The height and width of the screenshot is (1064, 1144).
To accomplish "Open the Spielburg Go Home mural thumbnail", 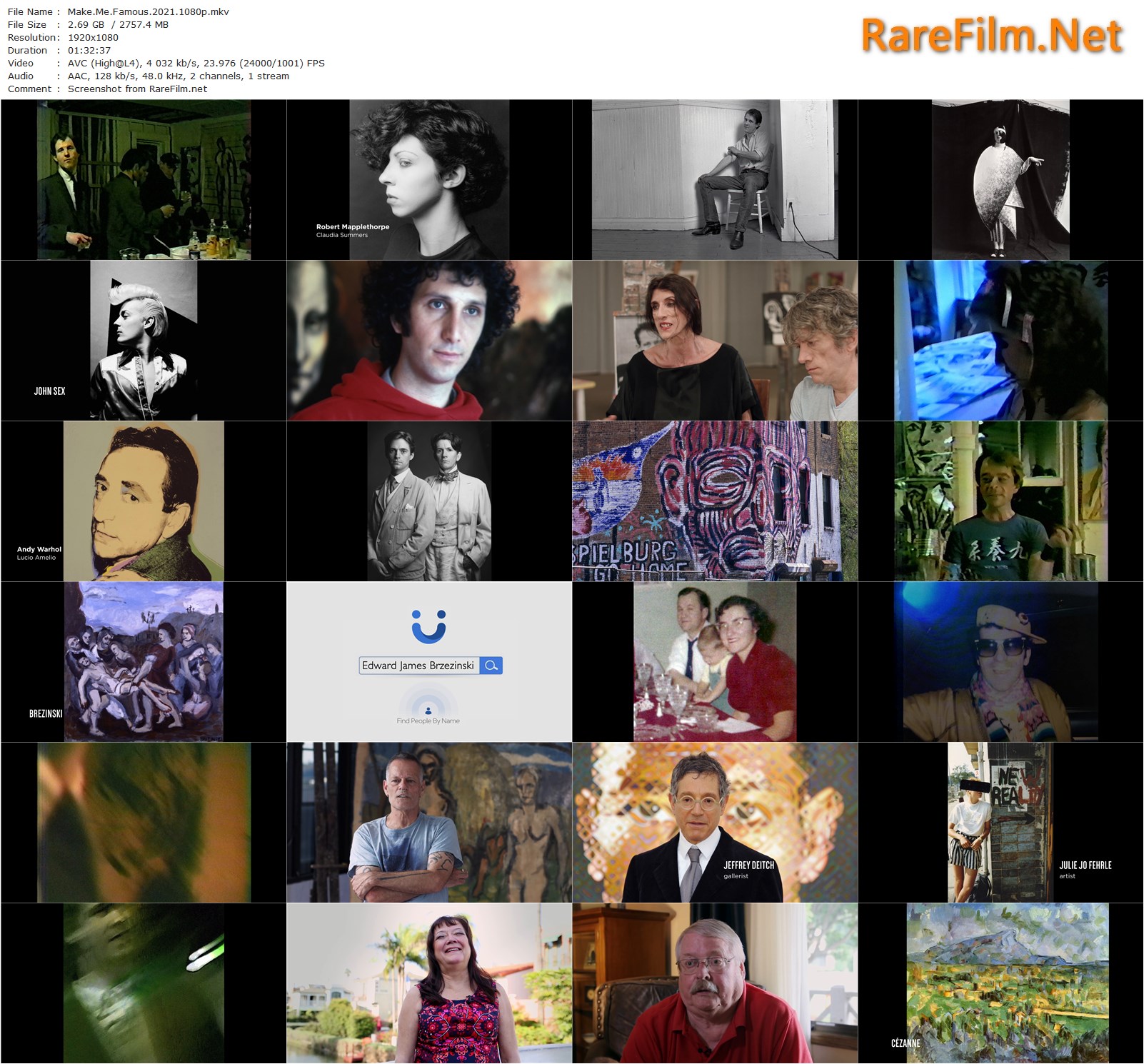I will [x=715, y=501].
